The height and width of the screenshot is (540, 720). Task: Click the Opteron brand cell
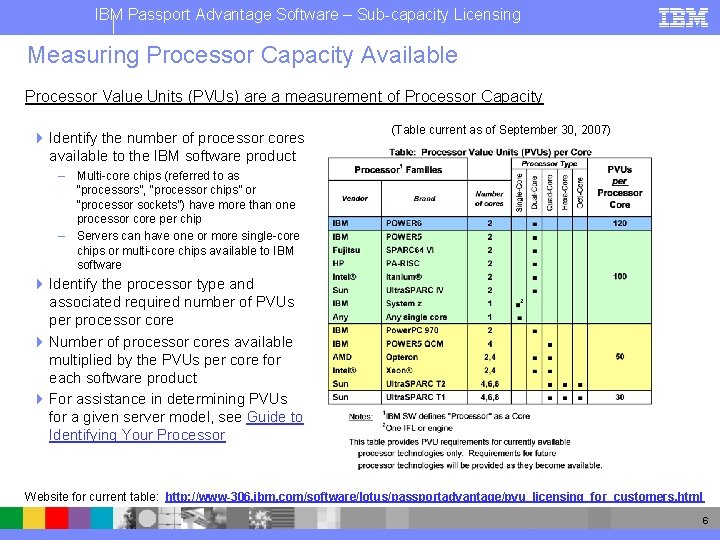(x=424, y=357)
